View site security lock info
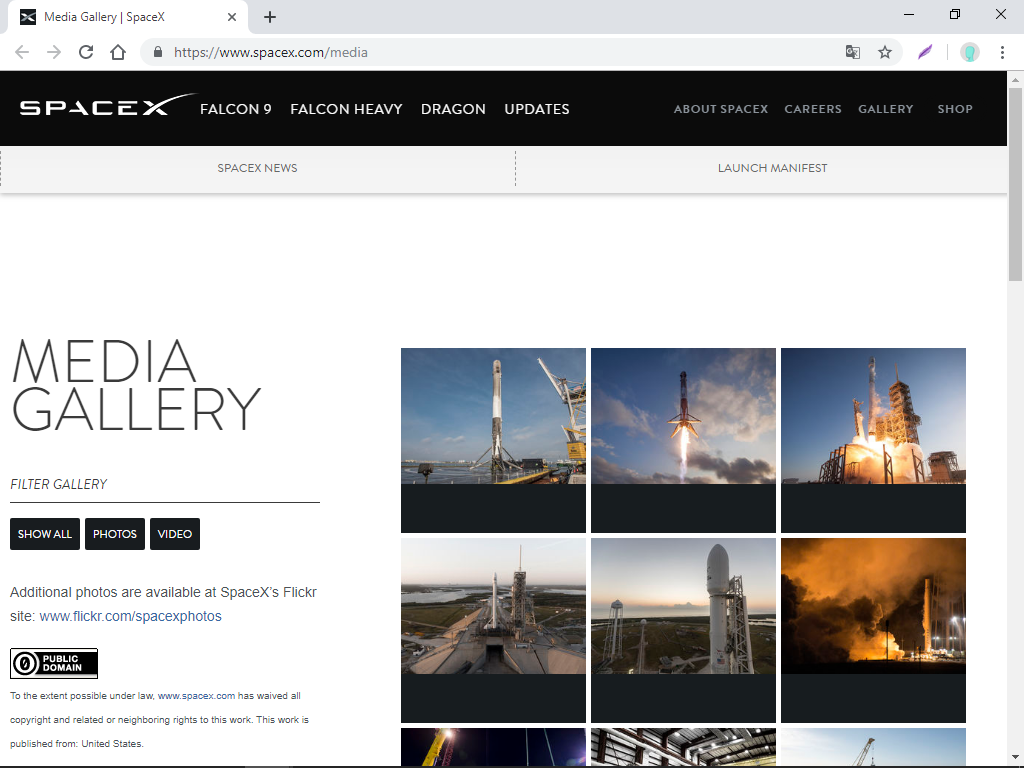The image size is (1024, 768). point(157,52)
